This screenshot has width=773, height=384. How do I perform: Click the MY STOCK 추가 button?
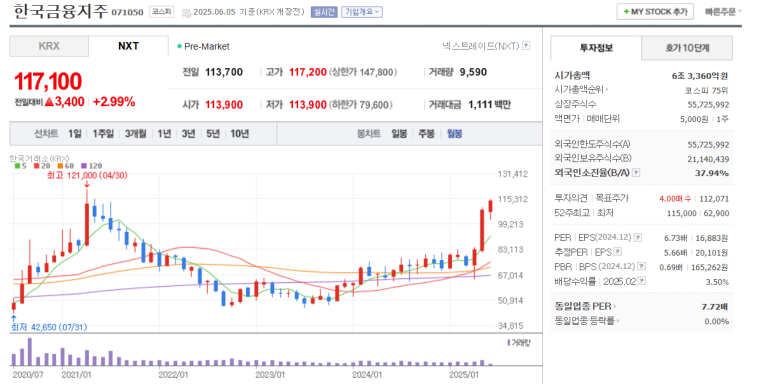(655, 12)
